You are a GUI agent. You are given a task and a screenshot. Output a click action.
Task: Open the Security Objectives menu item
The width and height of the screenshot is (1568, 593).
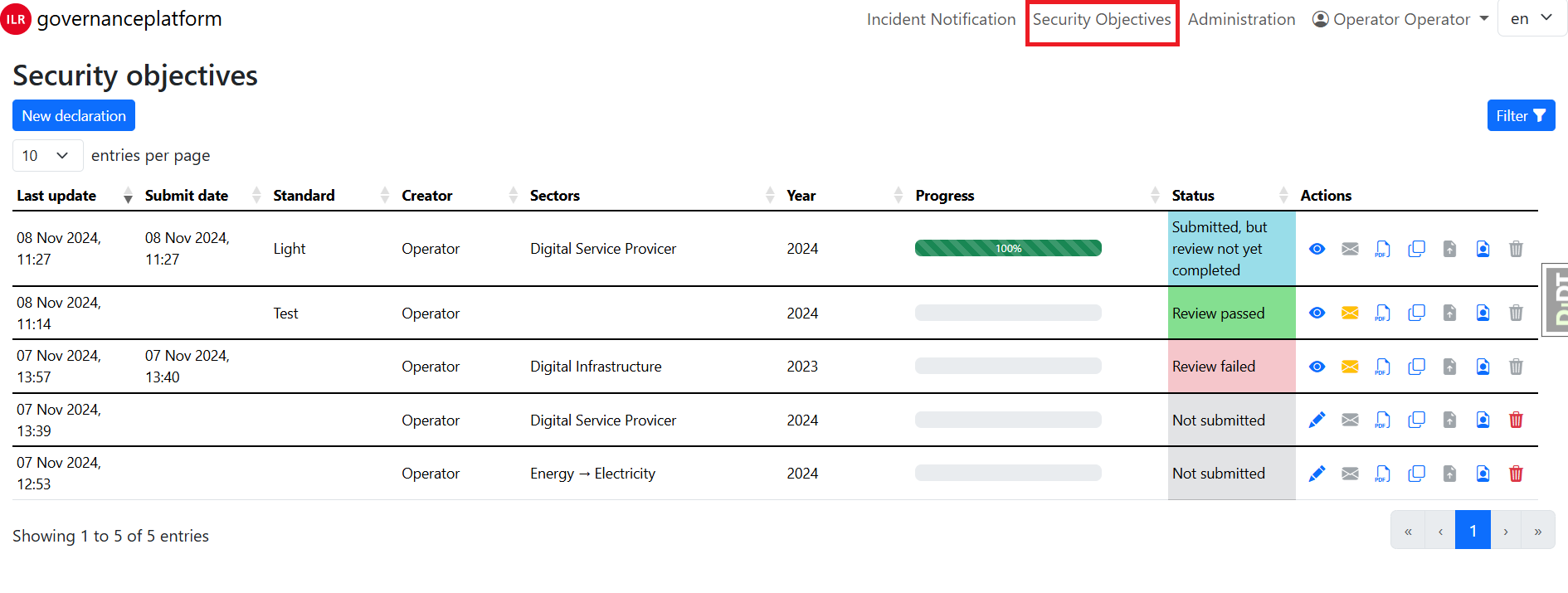pyautogui.click(x=1102, y=19)
